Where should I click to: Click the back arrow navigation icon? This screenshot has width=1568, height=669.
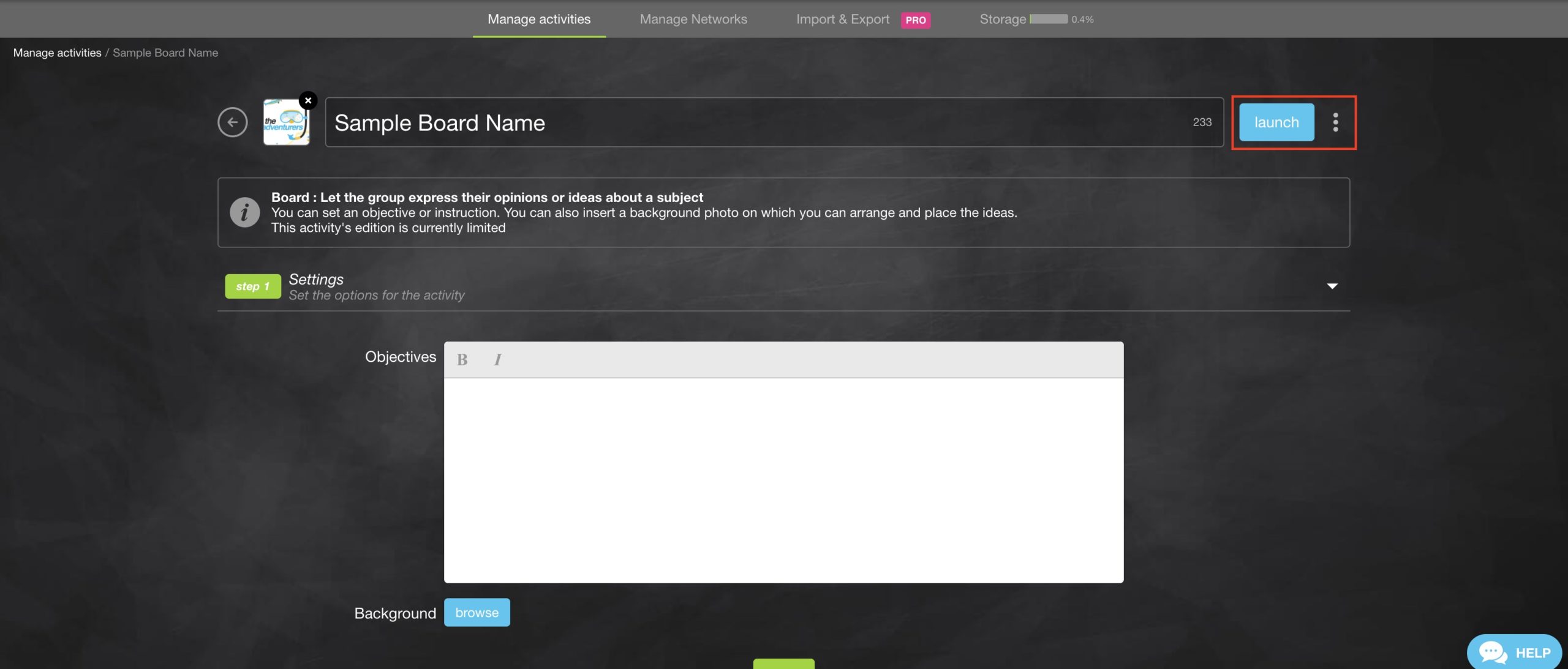(x=233, y=122)
